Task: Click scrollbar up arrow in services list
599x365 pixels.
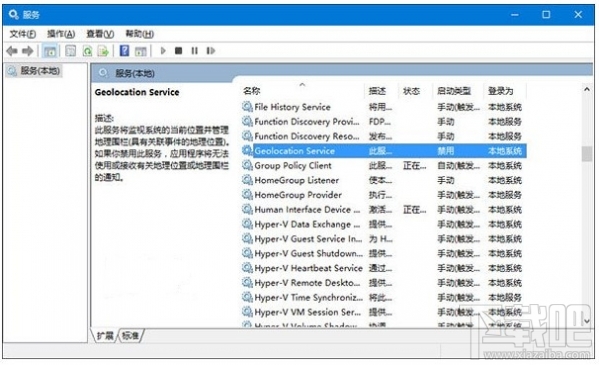Action: (x=587, y=89)
